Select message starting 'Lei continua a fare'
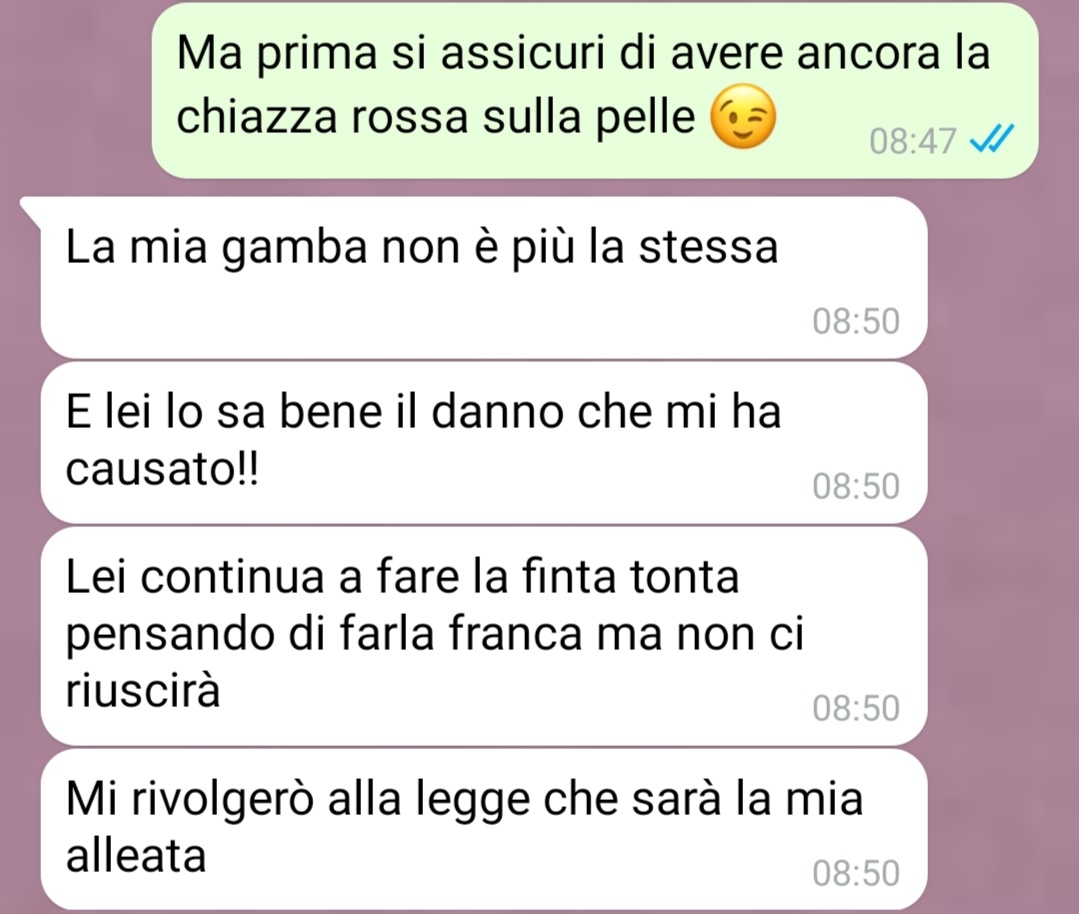1079x914 pixels. (x=484, y=637)
